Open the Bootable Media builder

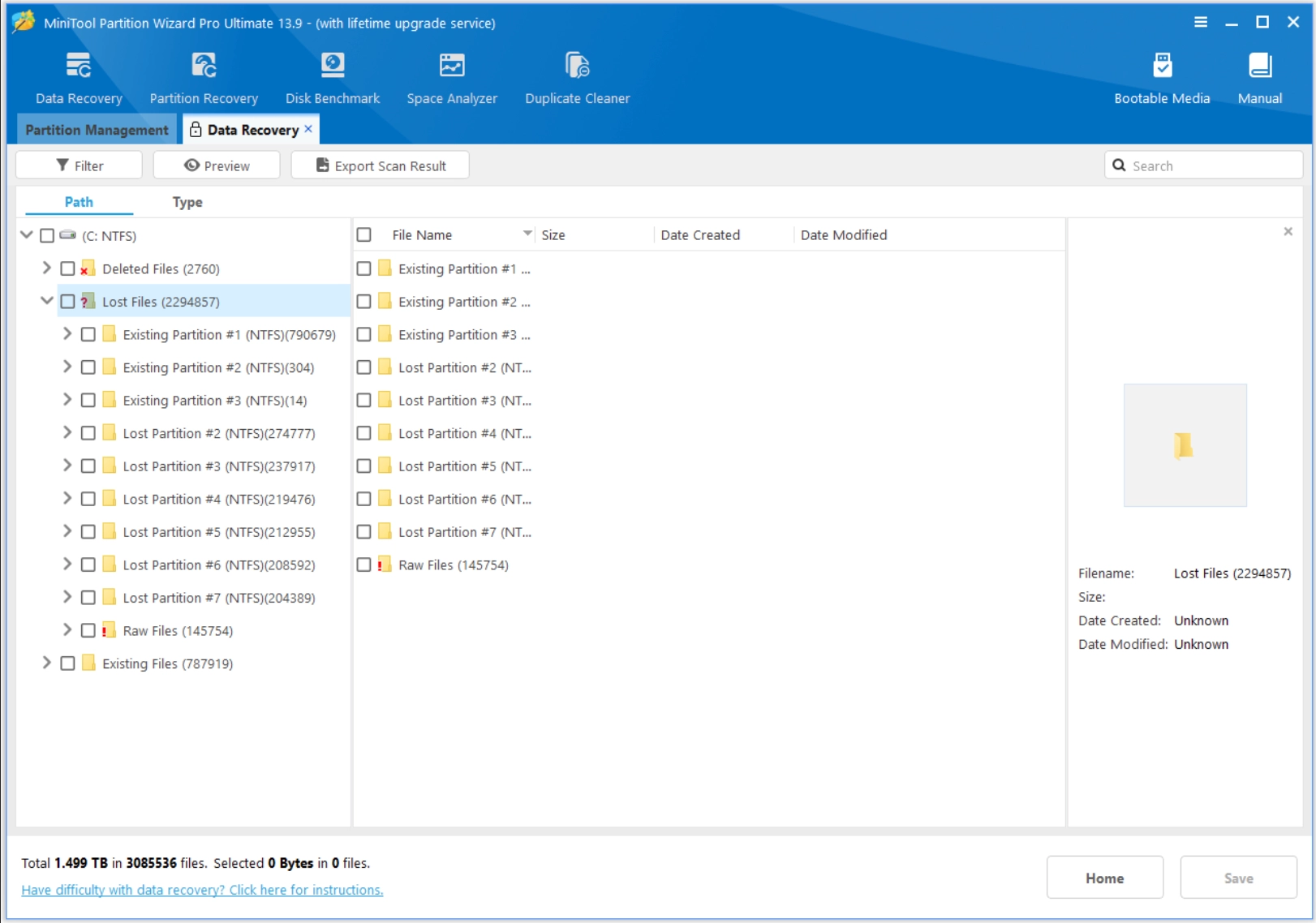1162,79
